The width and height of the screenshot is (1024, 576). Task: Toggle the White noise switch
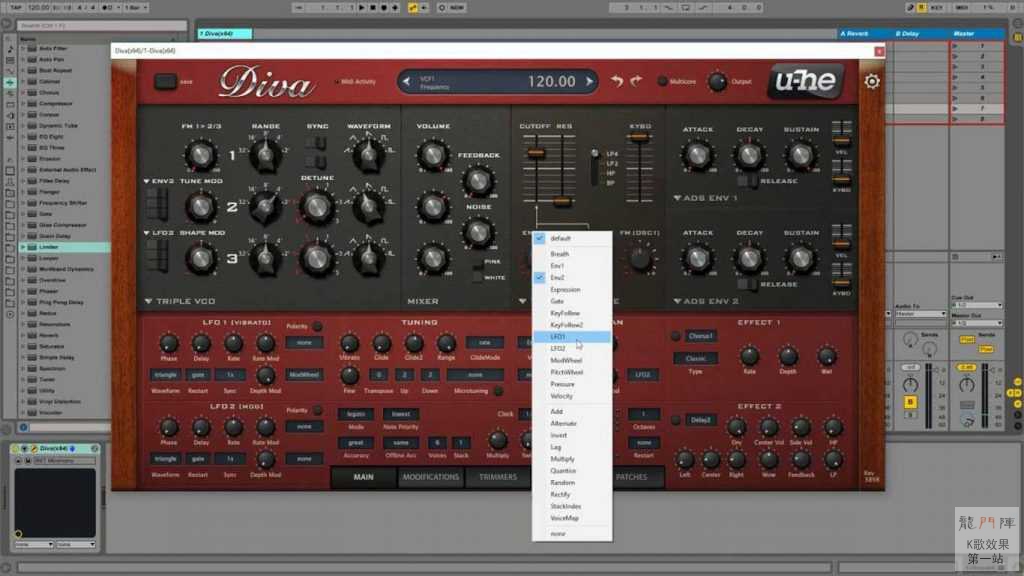pyautogui.click(x=477, y=278)
